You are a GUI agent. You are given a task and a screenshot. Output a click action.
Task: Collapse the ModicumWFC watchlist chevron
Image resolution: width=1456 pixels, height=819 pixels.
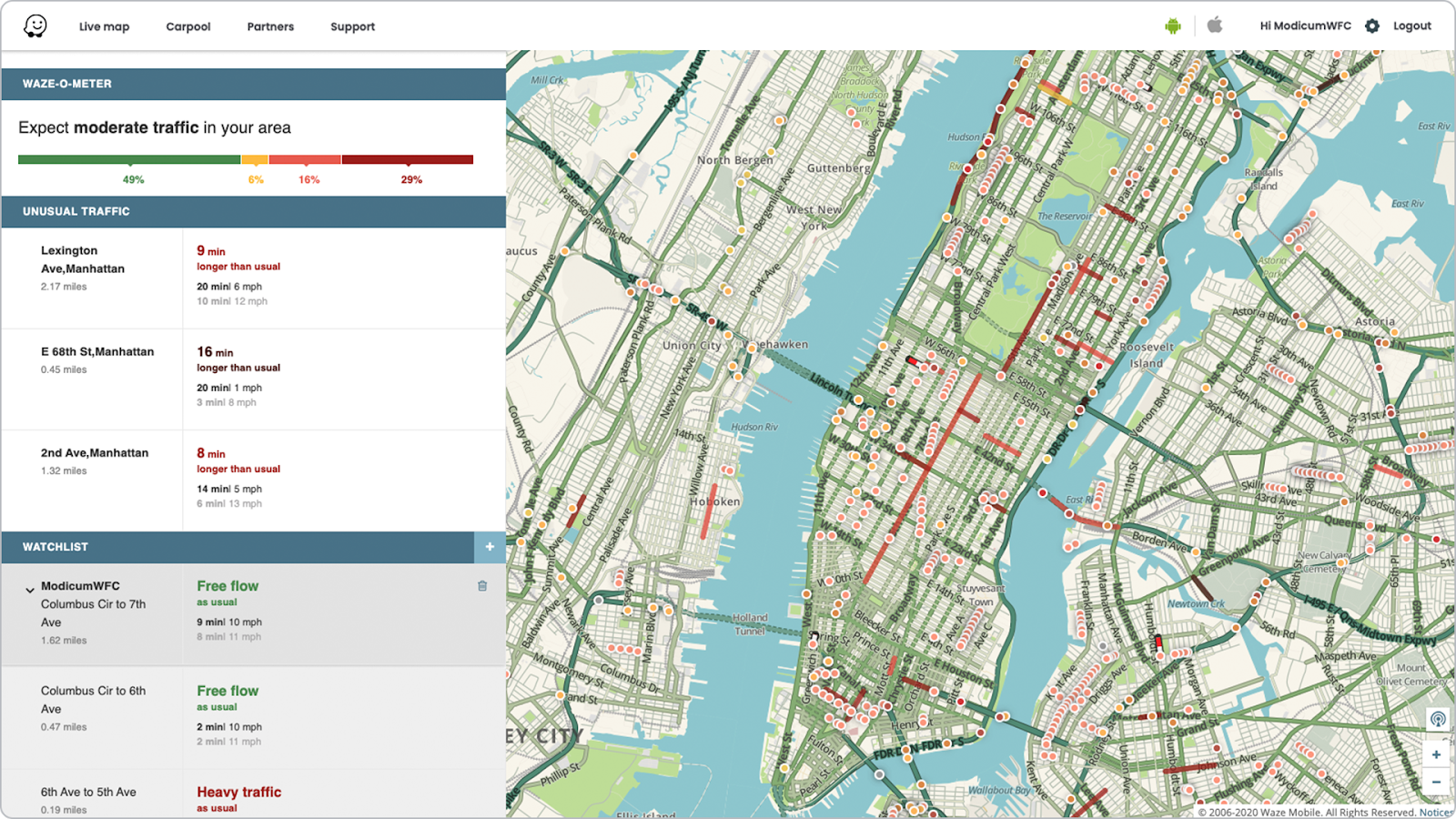tap(30, 590)
